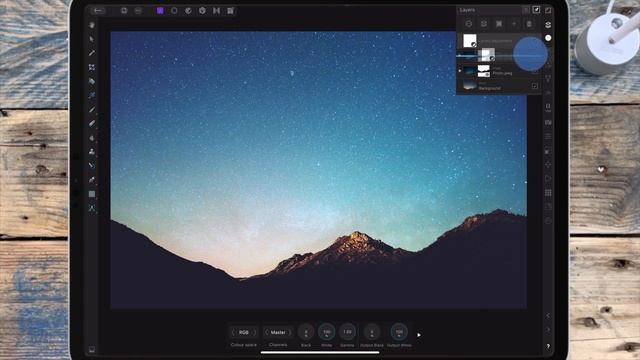
Task: Switch to the purple Photo persona
Action: (160, 11)
